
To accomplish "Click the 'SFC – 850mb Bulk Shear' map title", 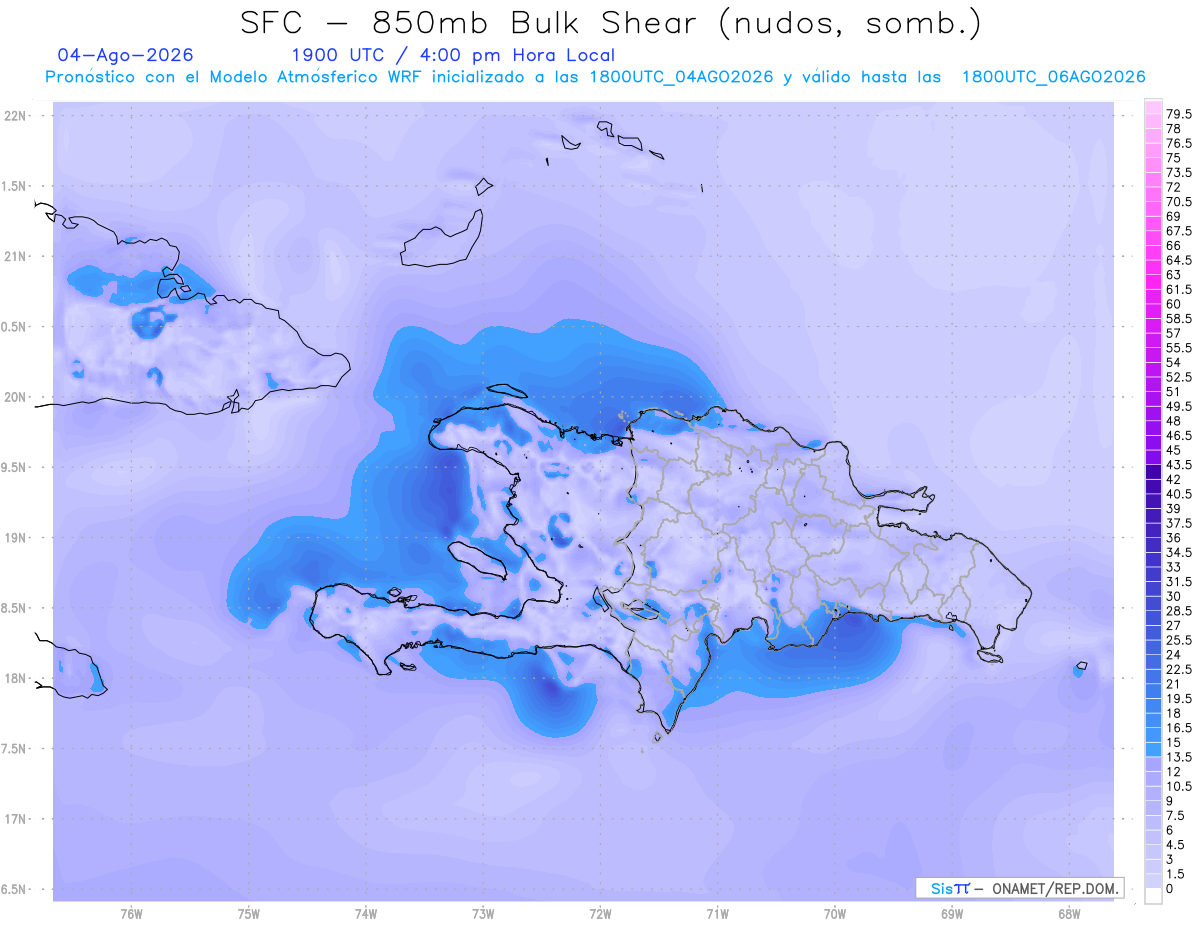I will [x=611, y=23].
